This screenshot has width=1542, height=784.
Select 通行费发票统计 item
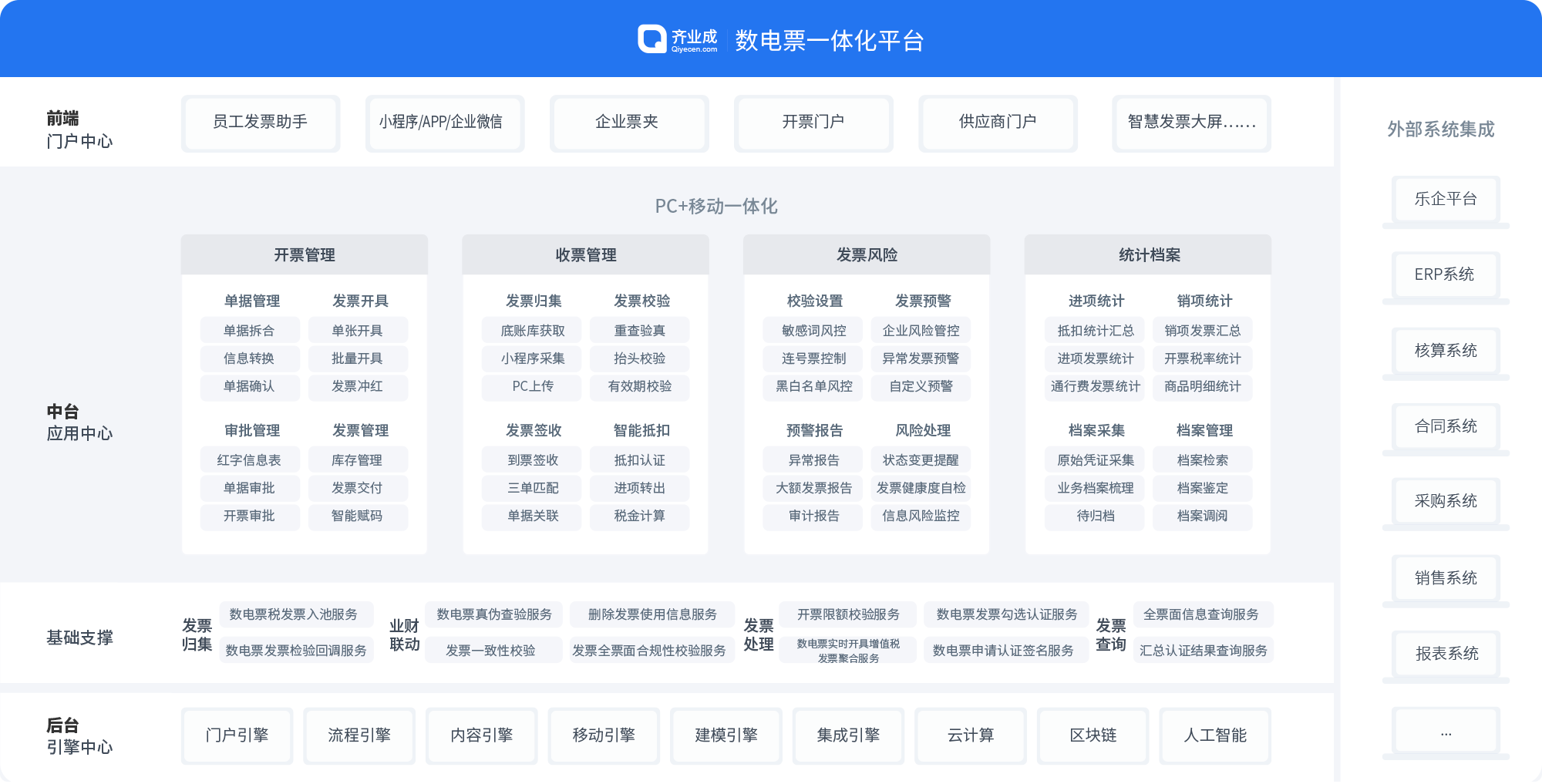click(1095, 386)
